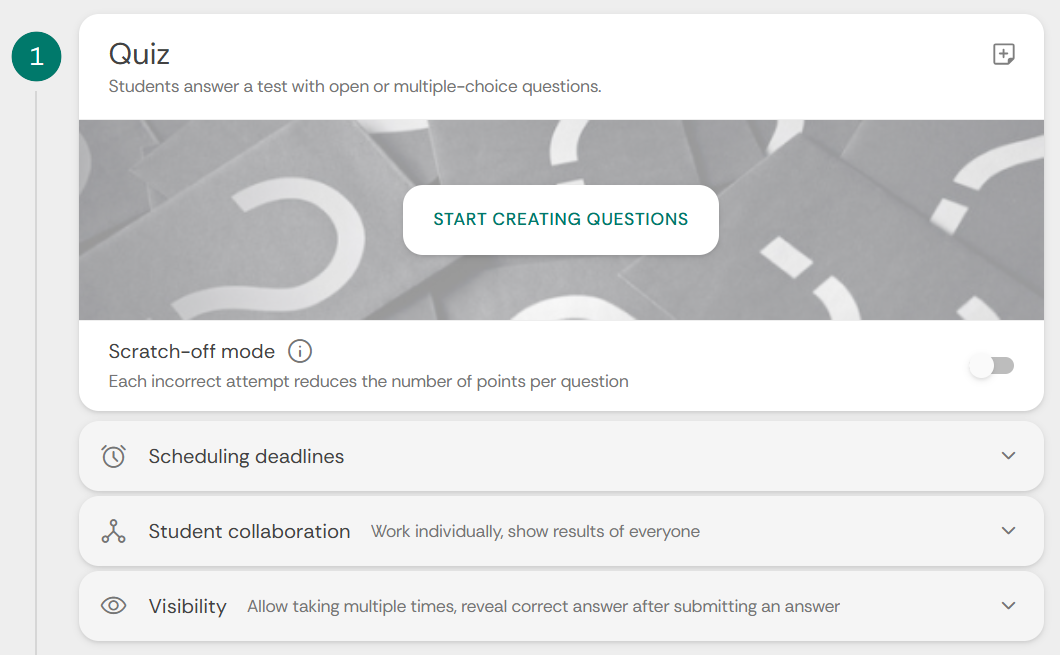Click the alarm clock icon for Scheduling deadlines
This screenshot has width=1060, height=655.
coord(114,456)
